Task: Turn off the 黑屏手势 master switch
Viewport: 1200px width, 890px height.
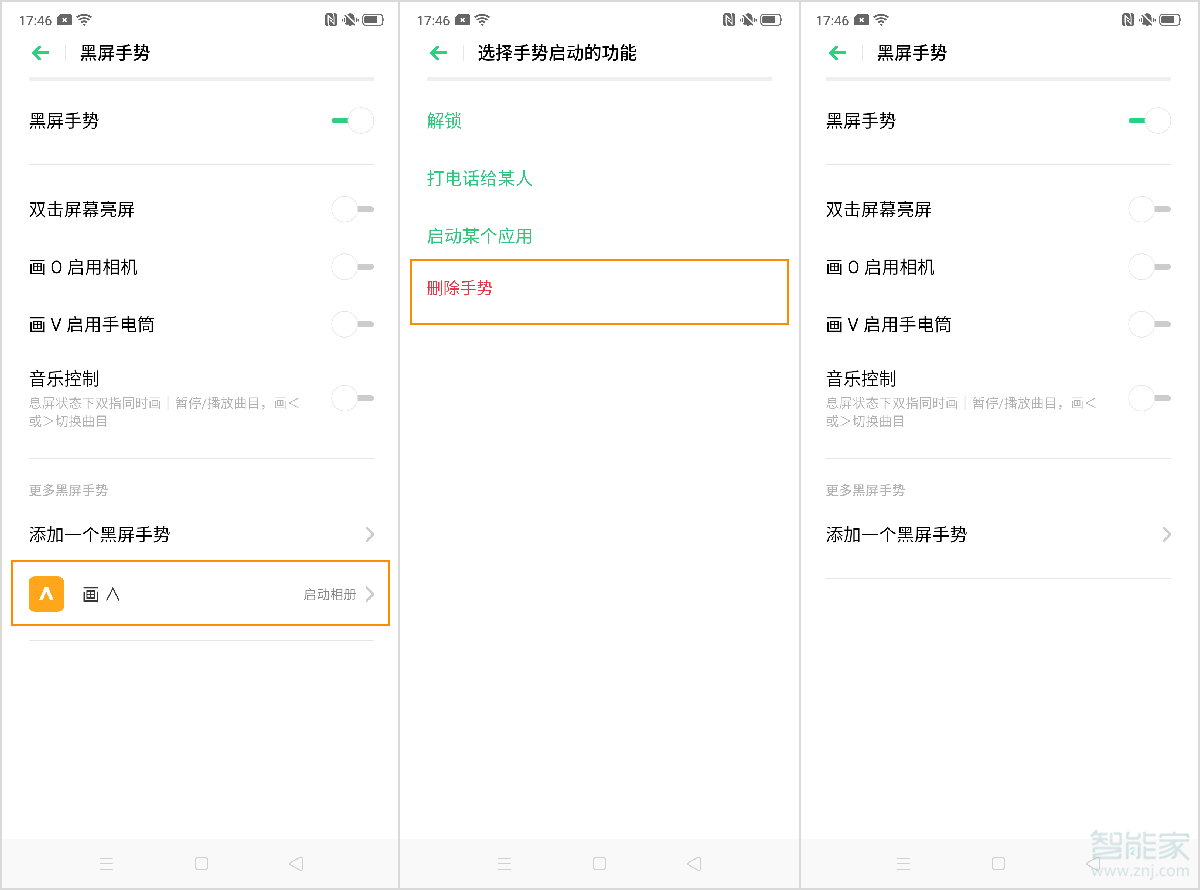Action: pyautogui.click(x=352, y=120)
